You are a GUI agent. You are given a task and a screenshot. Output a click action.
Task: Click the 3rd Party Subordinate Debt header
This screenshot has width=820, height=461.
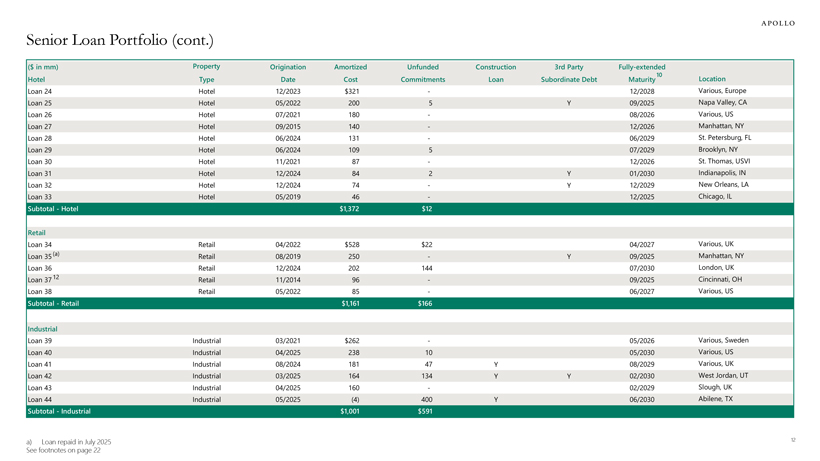tap(568, 73)
